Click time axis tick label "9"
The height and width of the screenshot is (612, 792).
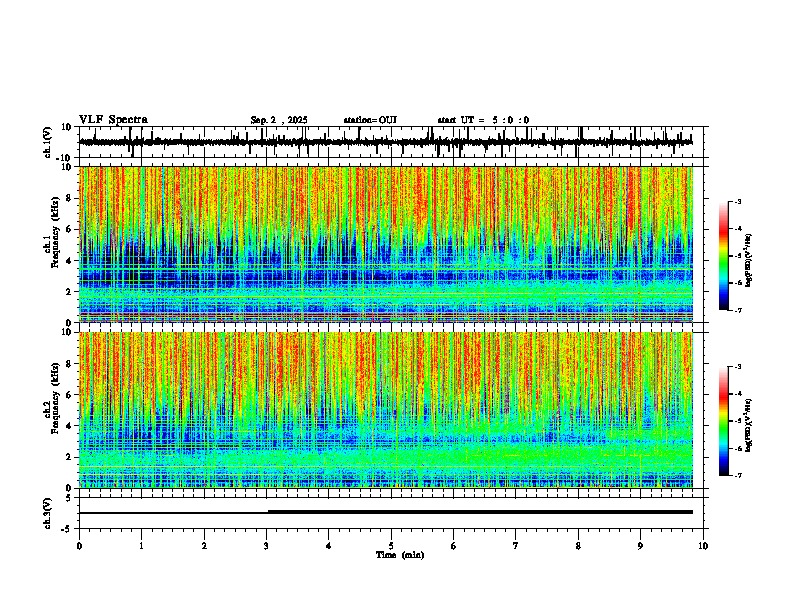point(640,546)
